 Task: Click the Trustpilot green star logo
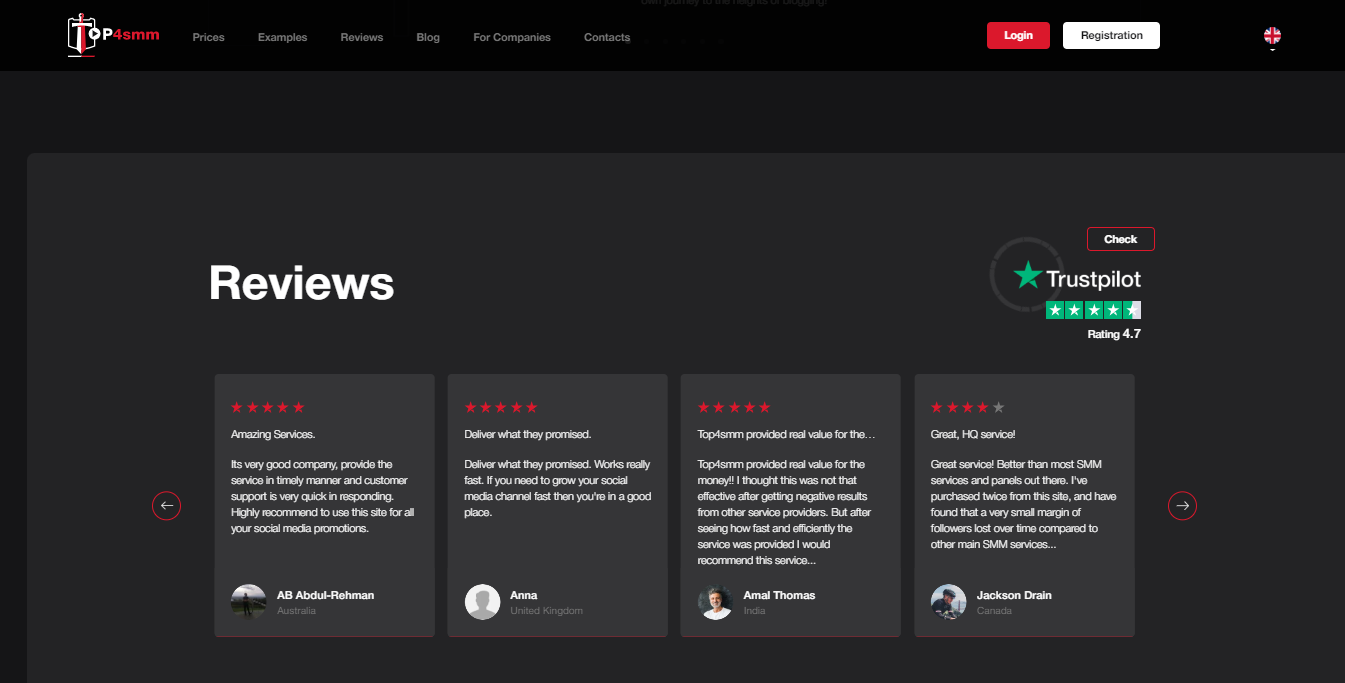pyautogui.click(x=1027, y=275)
